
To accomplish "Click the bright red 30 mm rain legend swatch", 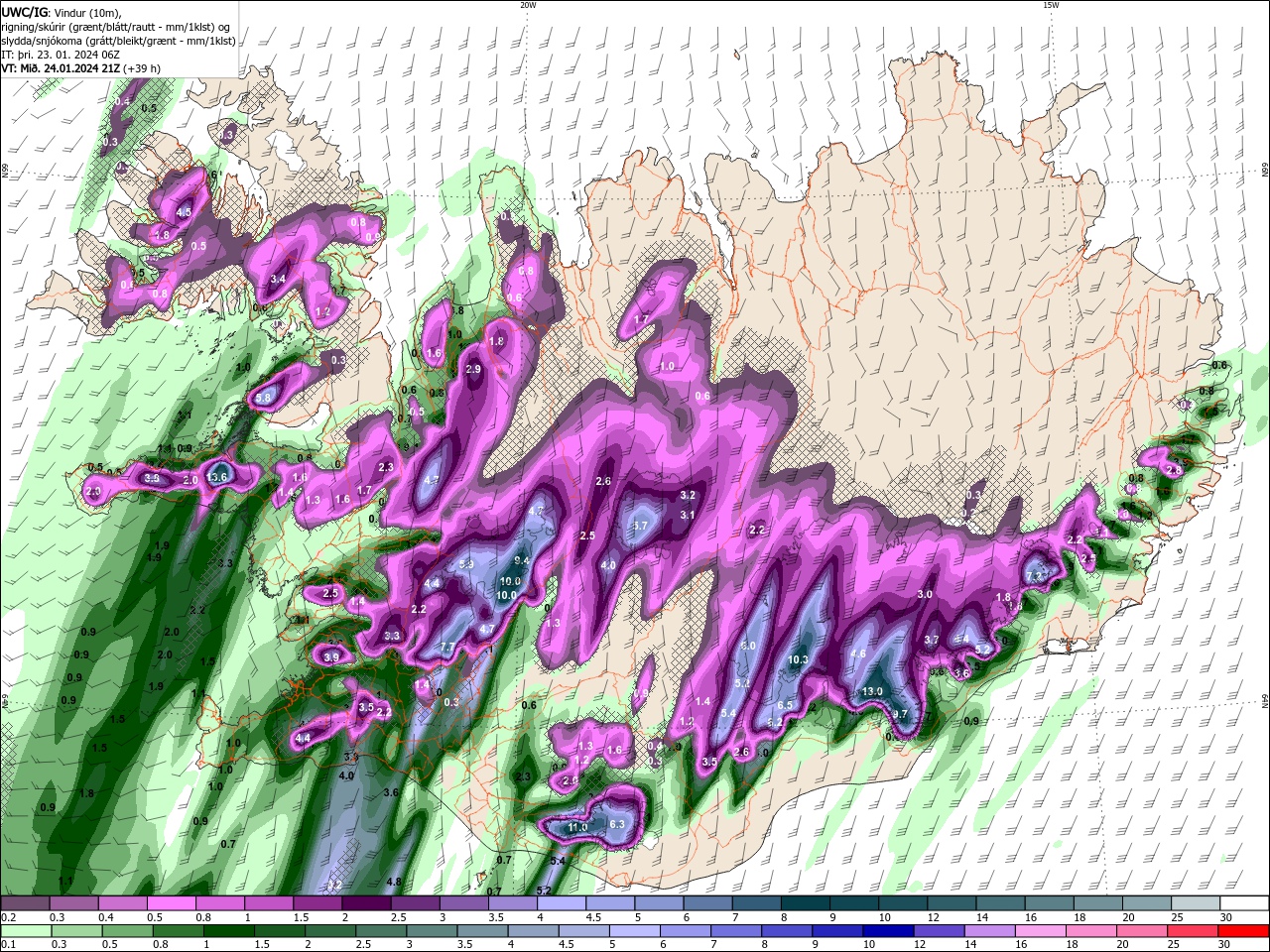I will pos(1244,931).
